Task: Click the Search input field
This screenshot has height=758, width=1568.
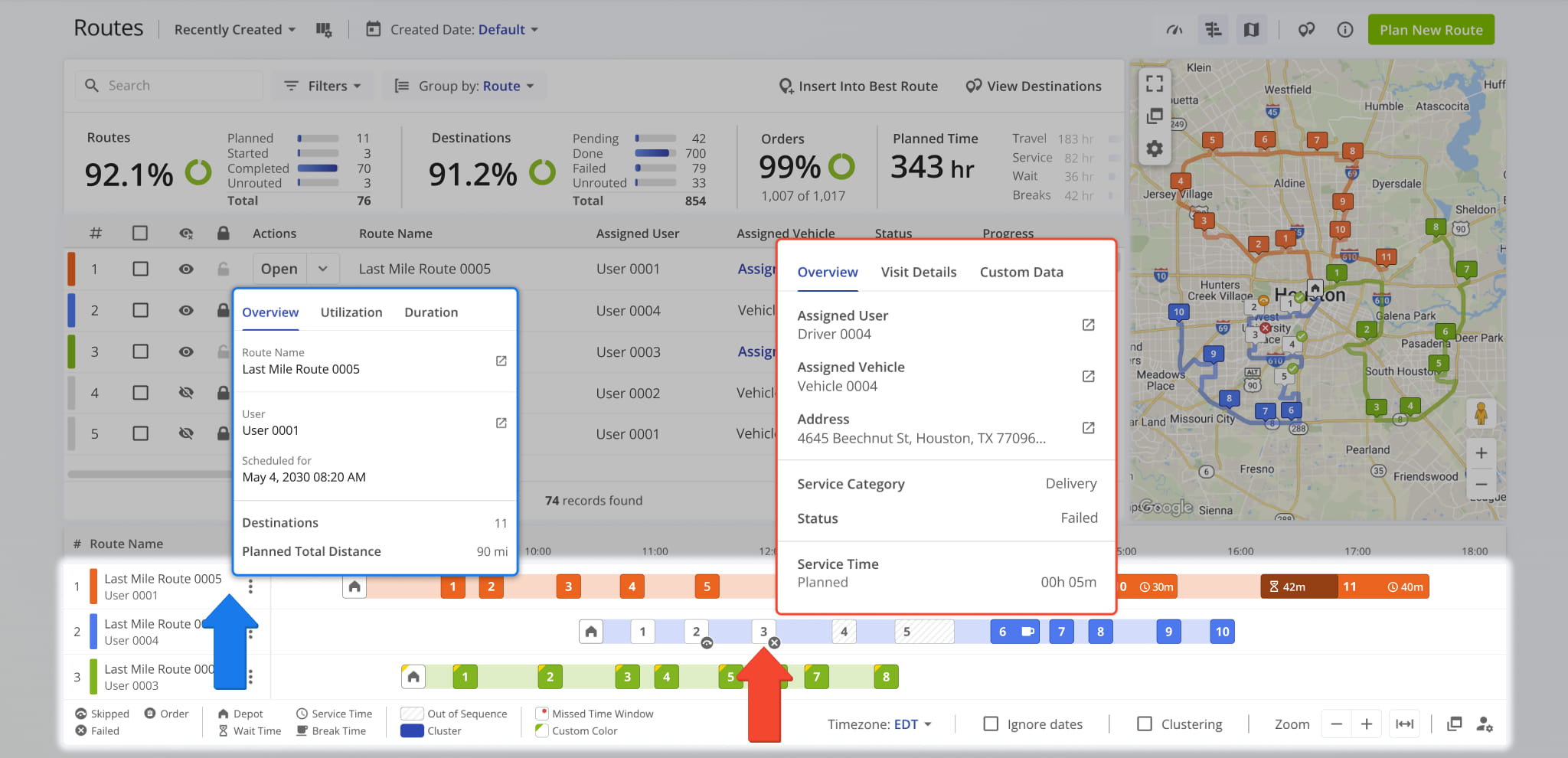Action: pyautogui.click(x=168, y=86)
